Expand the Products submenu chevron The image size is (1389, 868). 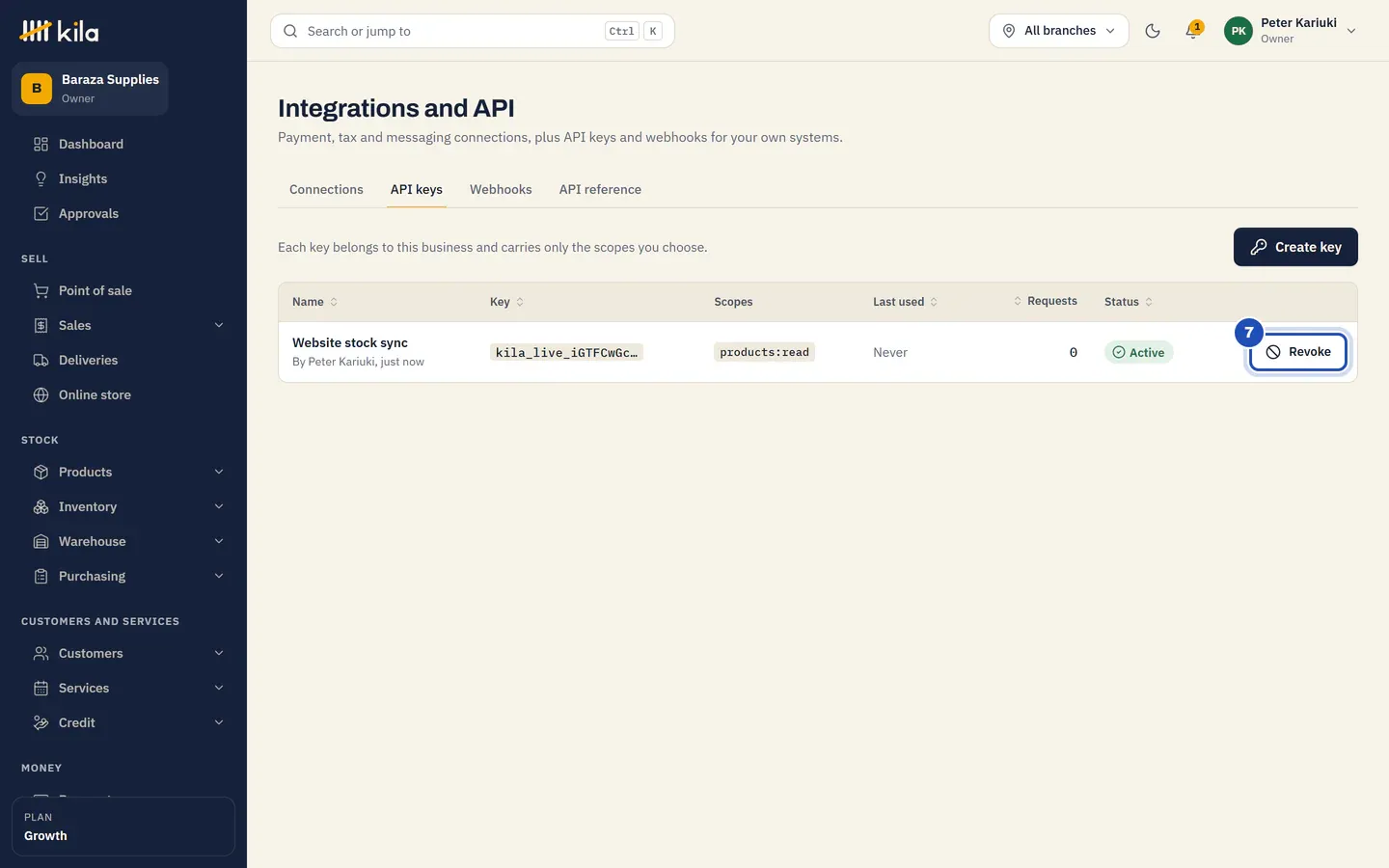click(219, 472)
